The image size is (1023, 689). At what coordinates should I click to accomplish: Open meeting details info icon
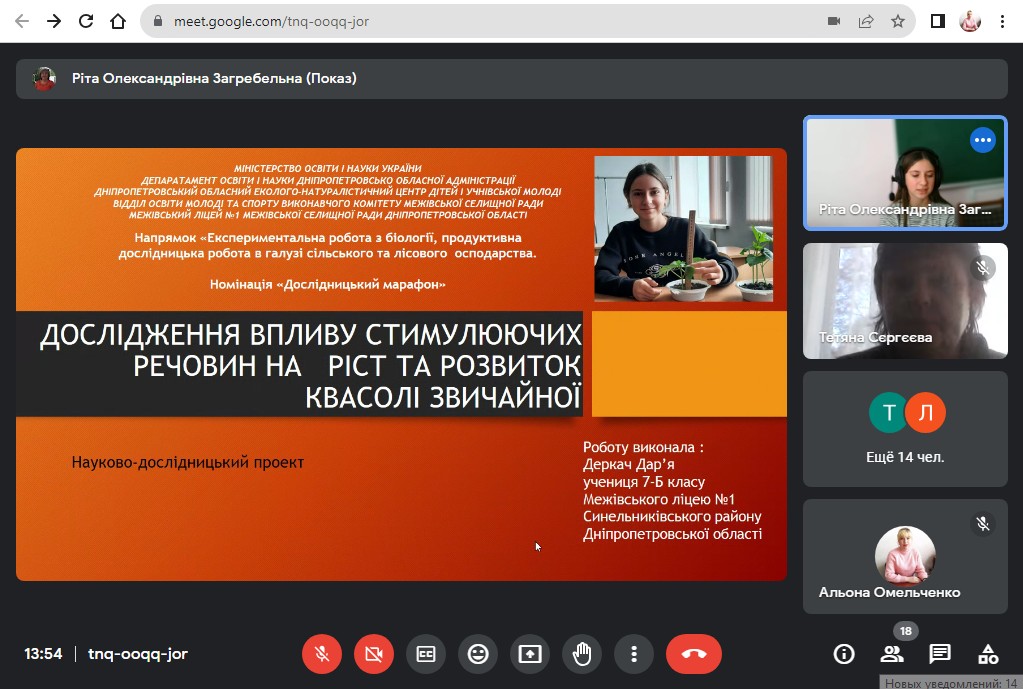(844, 654)
